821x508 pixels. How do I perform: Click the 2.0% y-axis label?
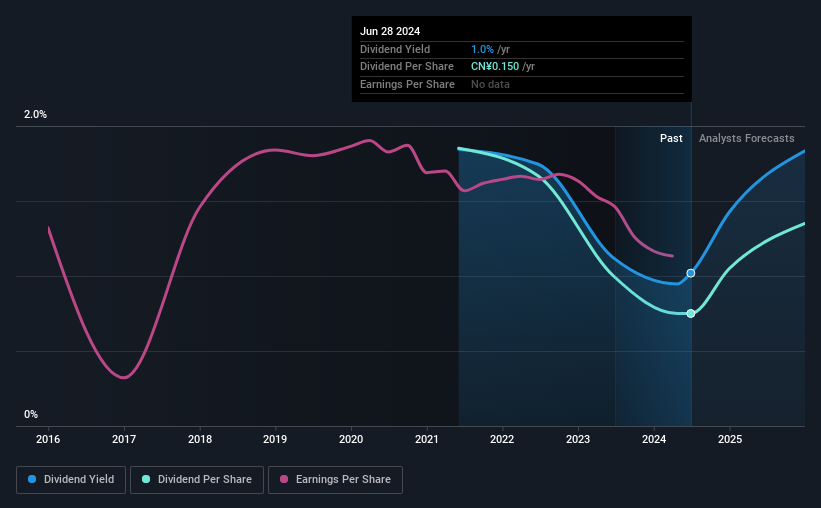click(x=35, y=114)
